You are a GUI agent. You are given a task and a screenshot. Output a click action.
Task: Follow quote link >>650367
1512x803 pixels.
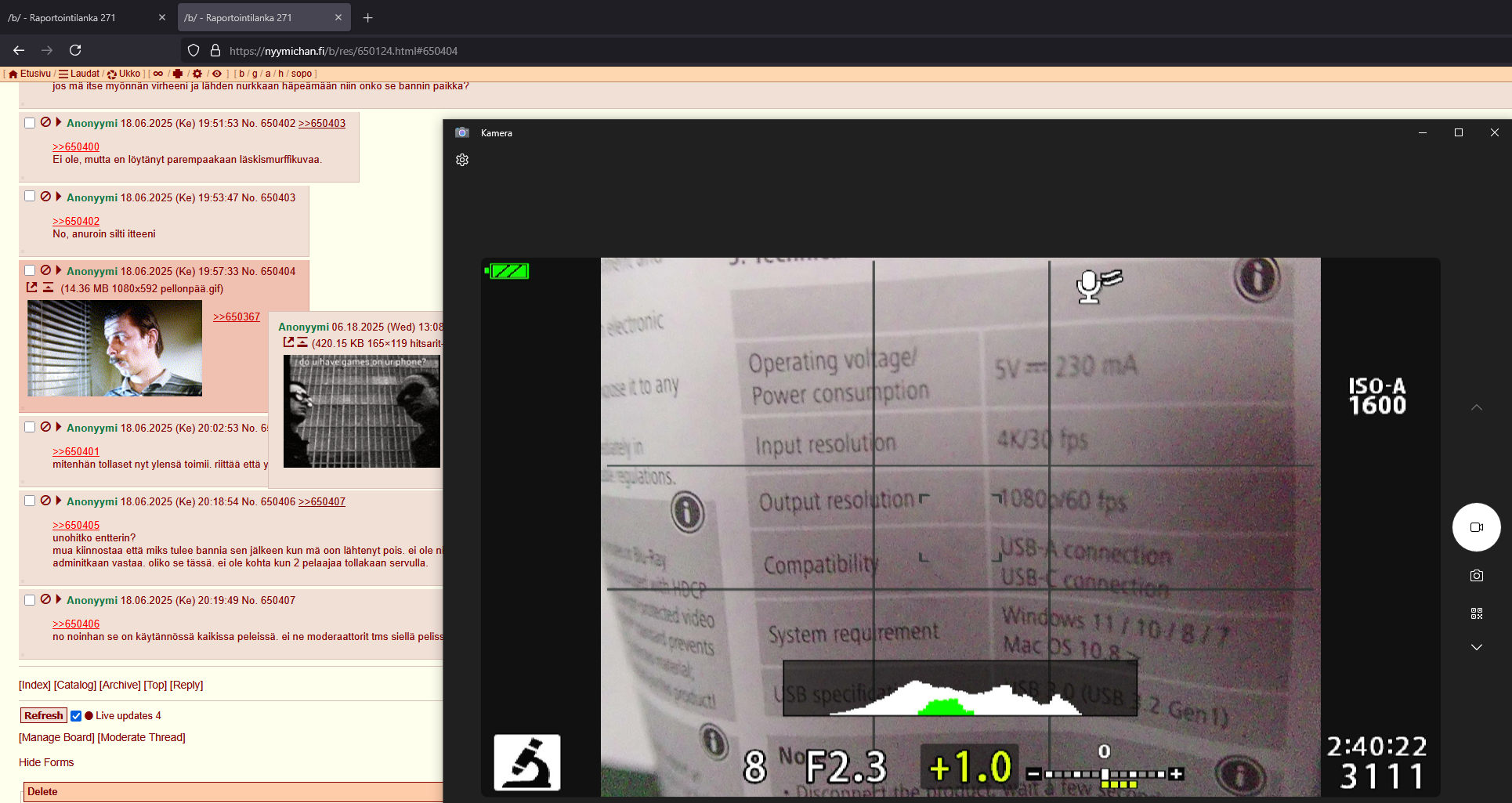[x=237, y=316]
